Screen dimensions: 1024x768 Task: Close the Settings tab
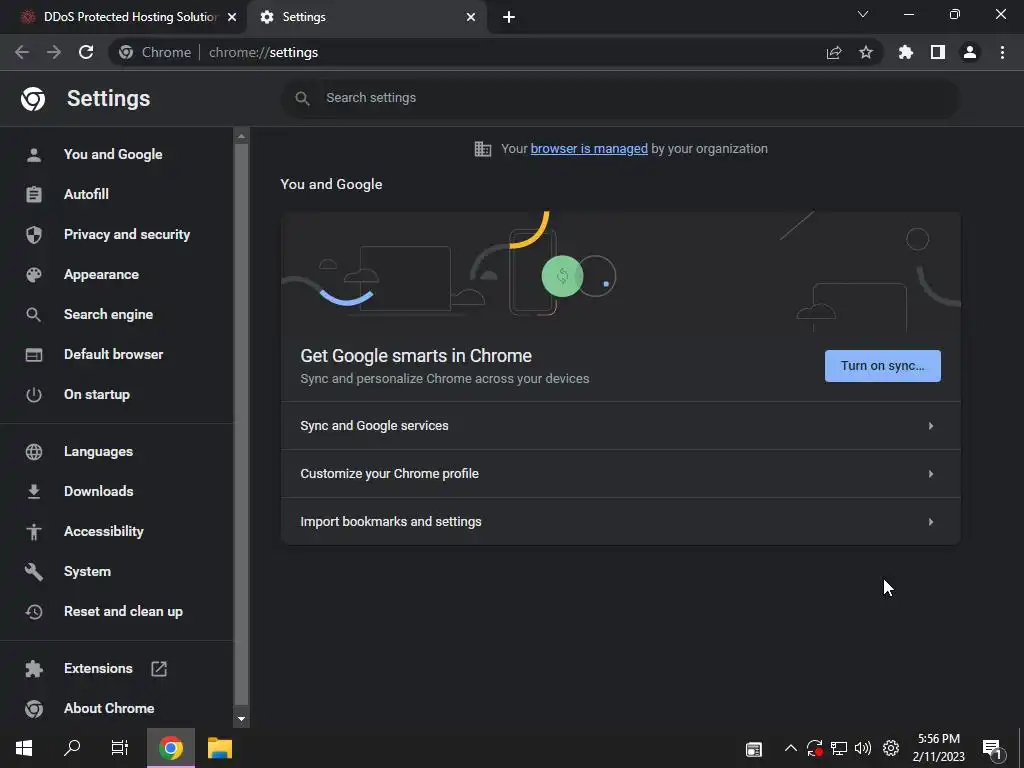(x=471, y=18)
